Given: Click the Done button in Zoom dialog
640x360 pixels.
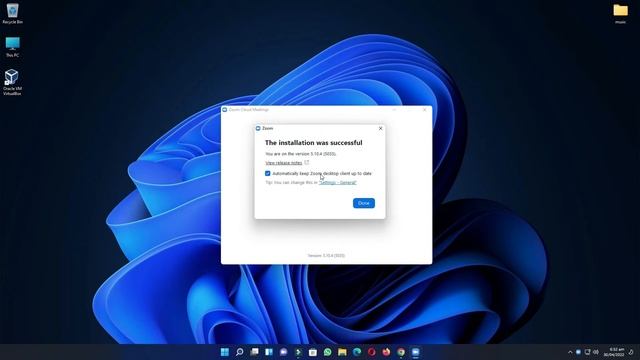Looking at the screenshot, I should coord(364,203).
